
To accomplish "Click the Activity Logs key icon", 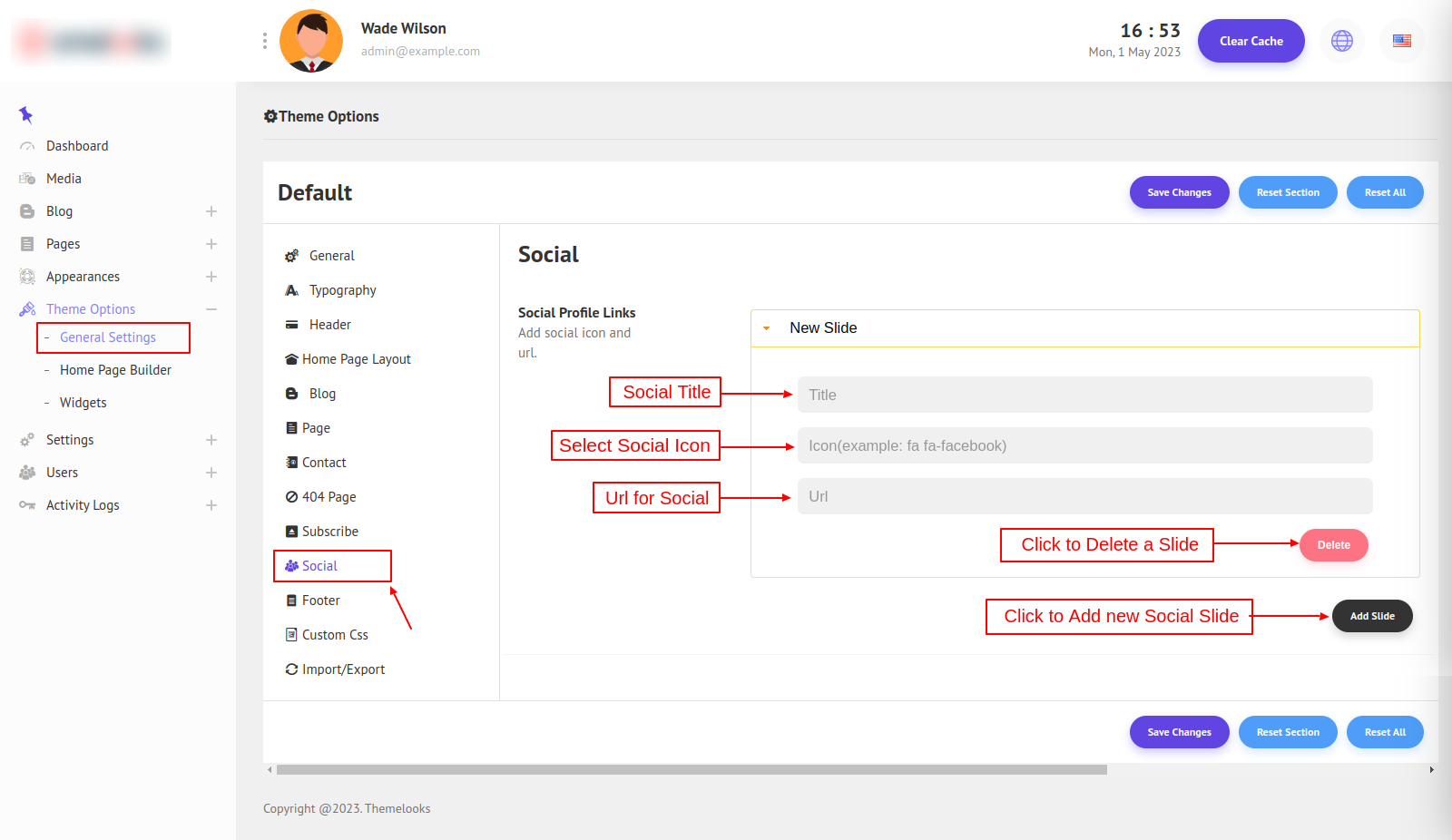I will coord(27,505).
